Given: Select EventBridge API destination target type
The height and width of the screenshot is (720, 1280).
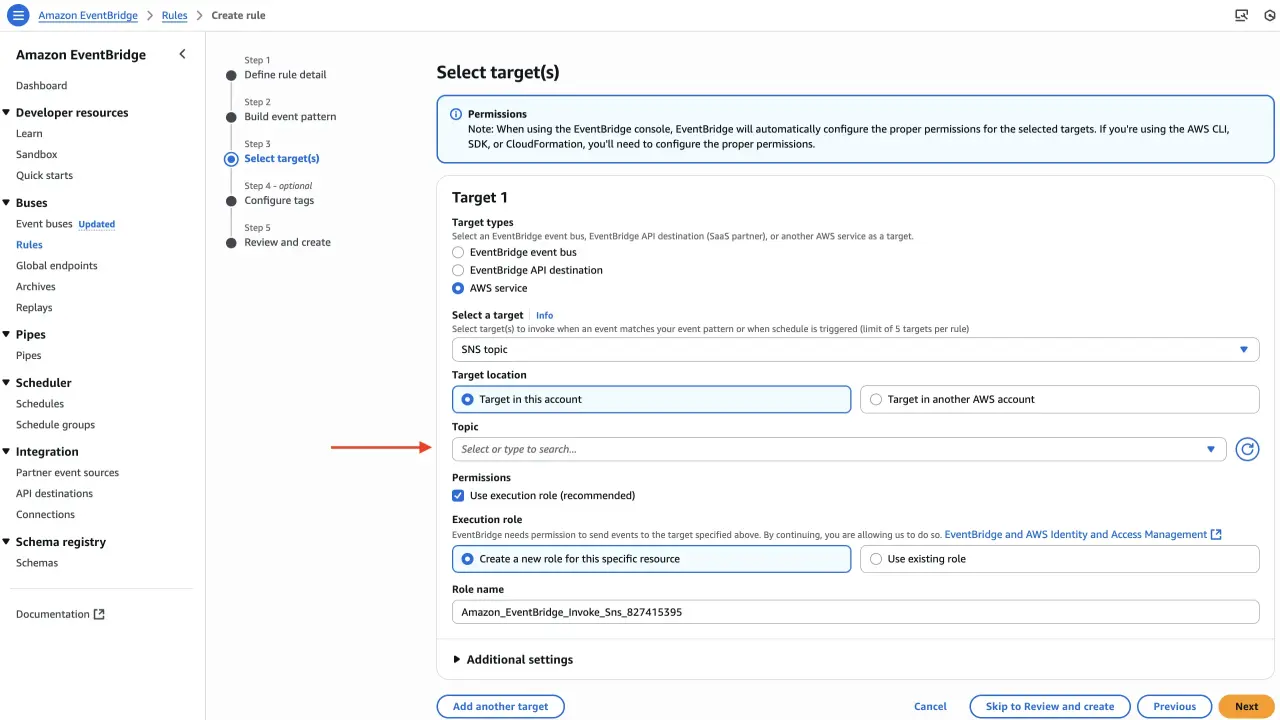Looking at the screenshot, I should [x=458, y=270].
